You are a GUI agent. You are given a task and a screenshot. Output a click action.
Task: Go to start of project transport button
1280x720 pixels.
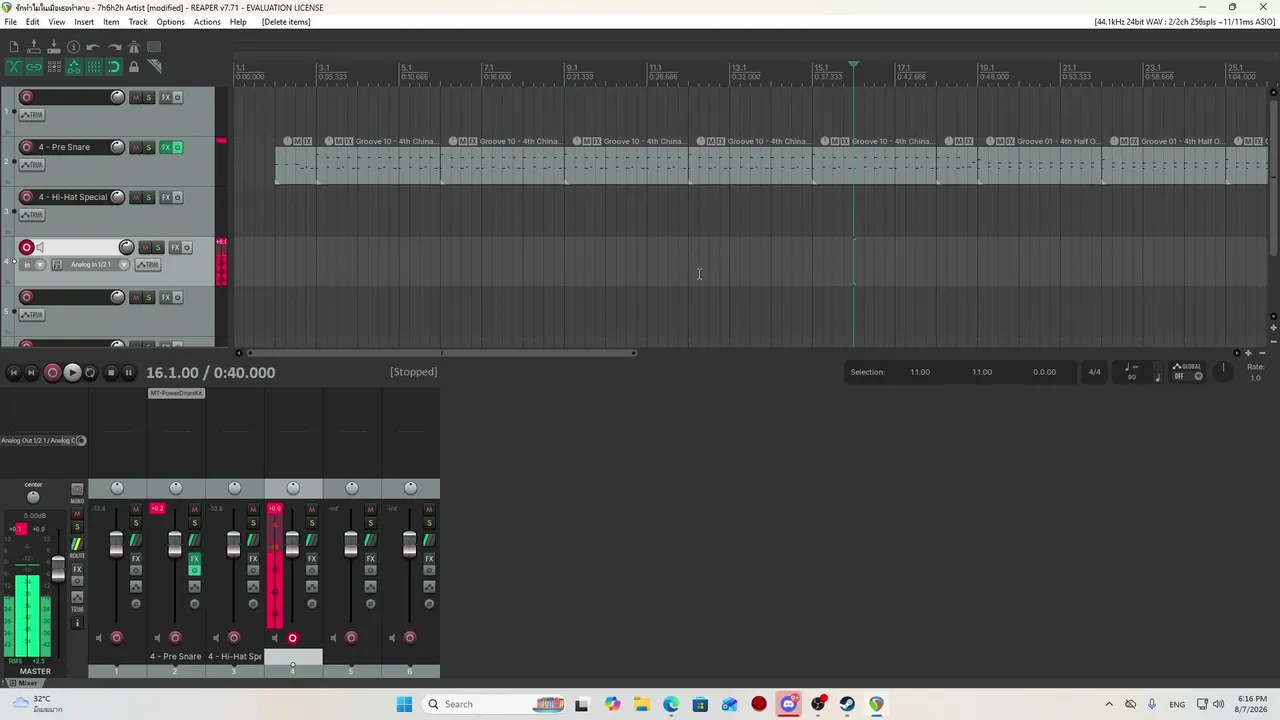13,372
